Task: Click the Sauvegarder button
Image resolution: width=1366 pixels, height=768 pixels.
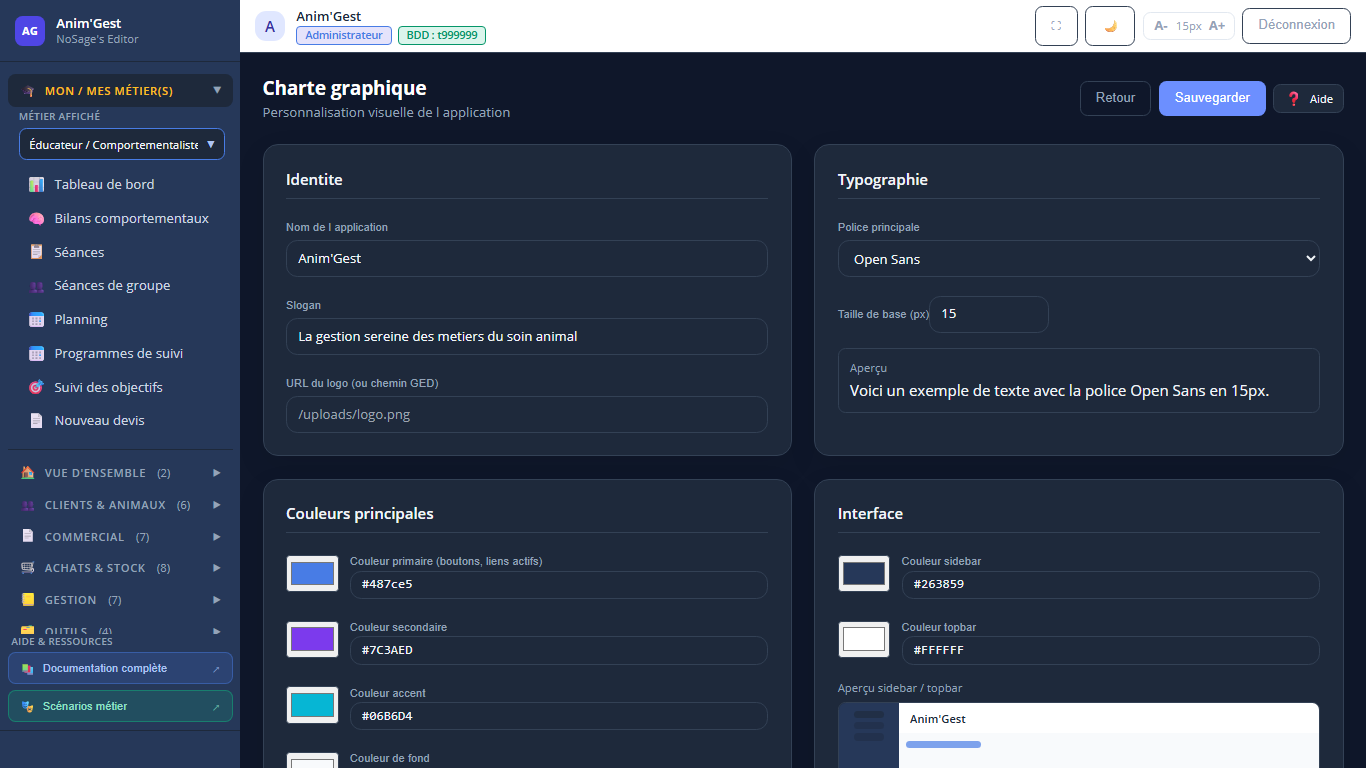Action: tap(1212, 98)
